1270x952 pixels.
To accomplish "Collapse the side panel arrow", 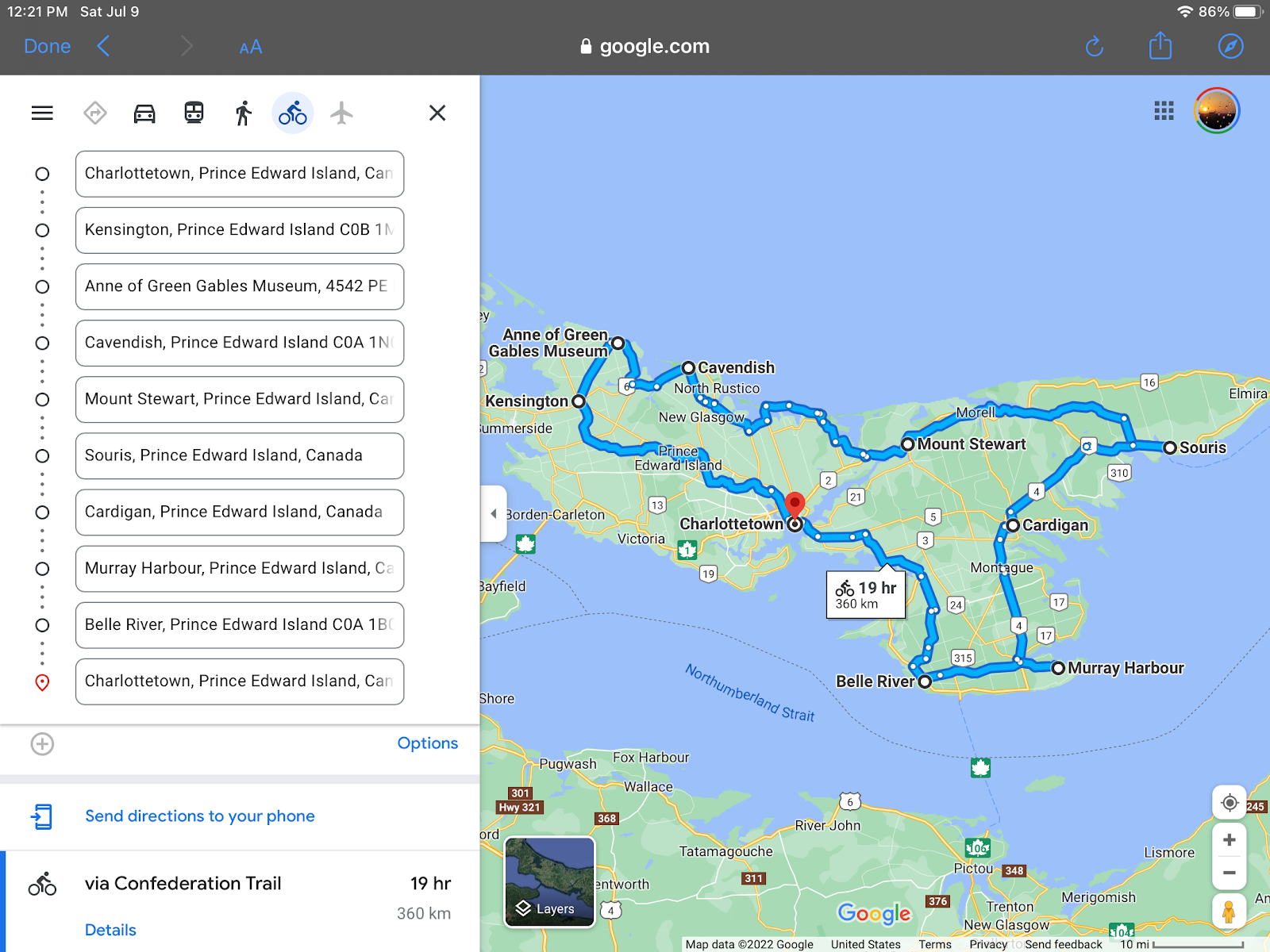I will click(494, 514).
